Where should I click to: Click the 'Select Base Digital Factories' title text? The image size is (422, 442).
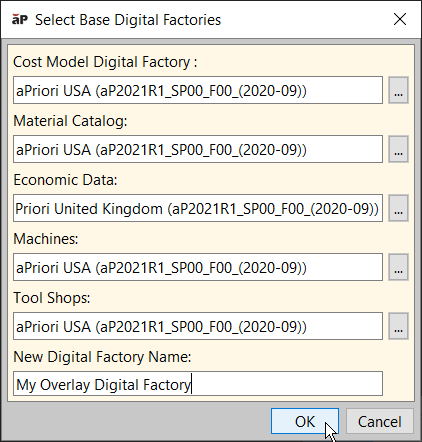[128, 20]
